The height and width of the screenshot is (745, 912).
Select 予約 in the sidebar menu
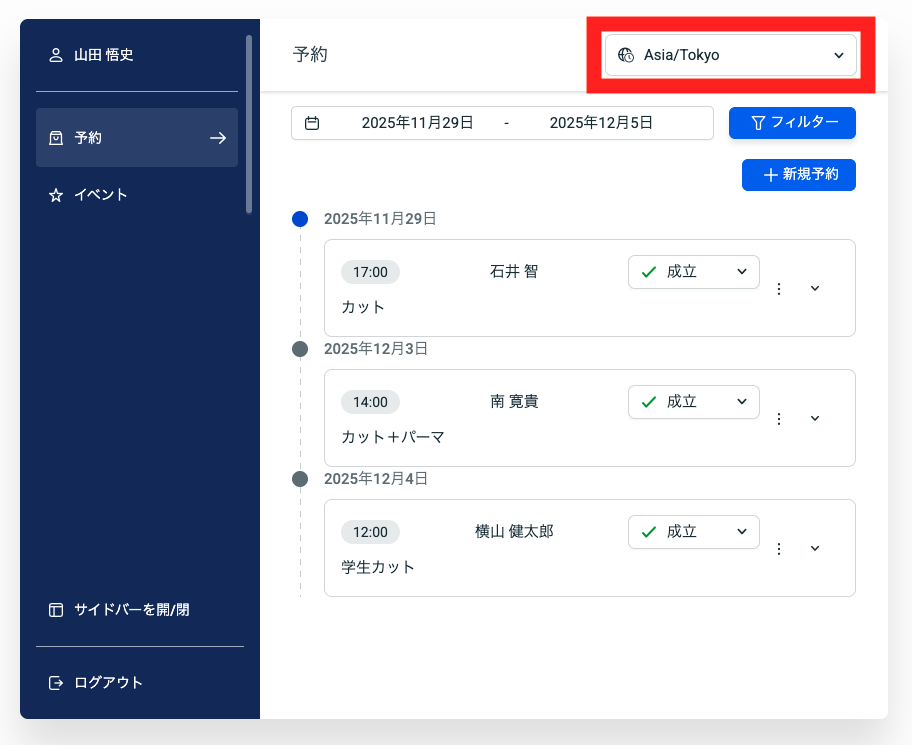137,138
